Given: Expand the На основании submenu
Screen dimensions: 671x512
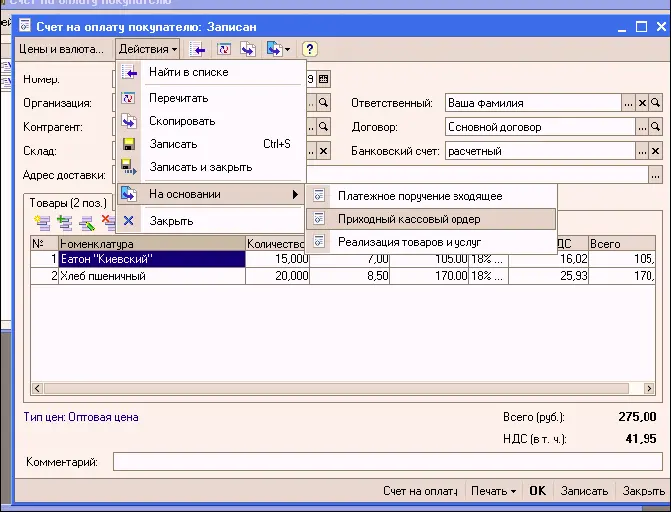Looking at the screenshot, I should tap(211, 194).
